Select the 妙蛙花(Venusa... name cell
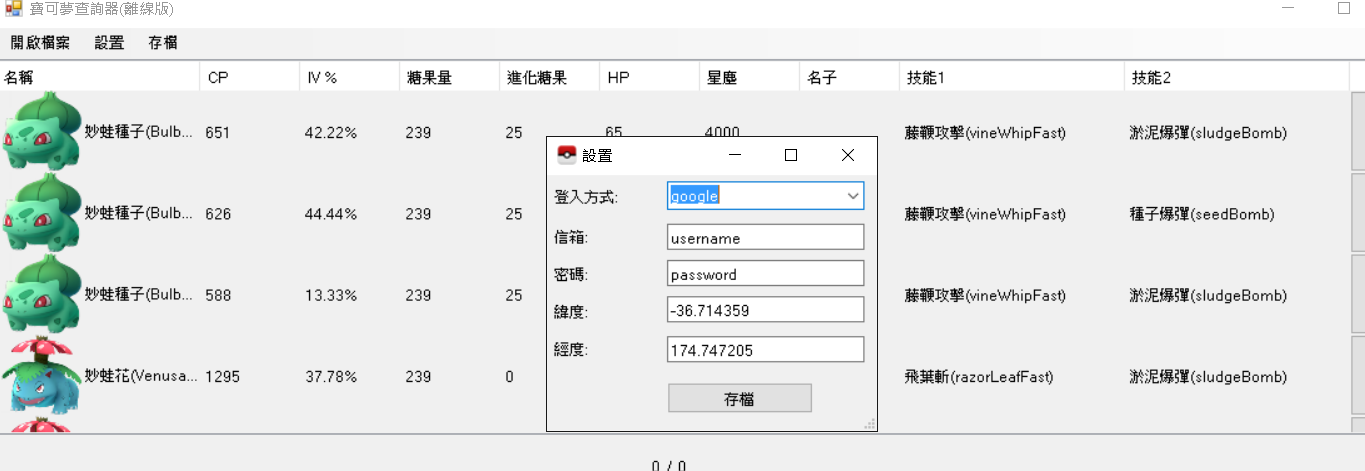 141,377
